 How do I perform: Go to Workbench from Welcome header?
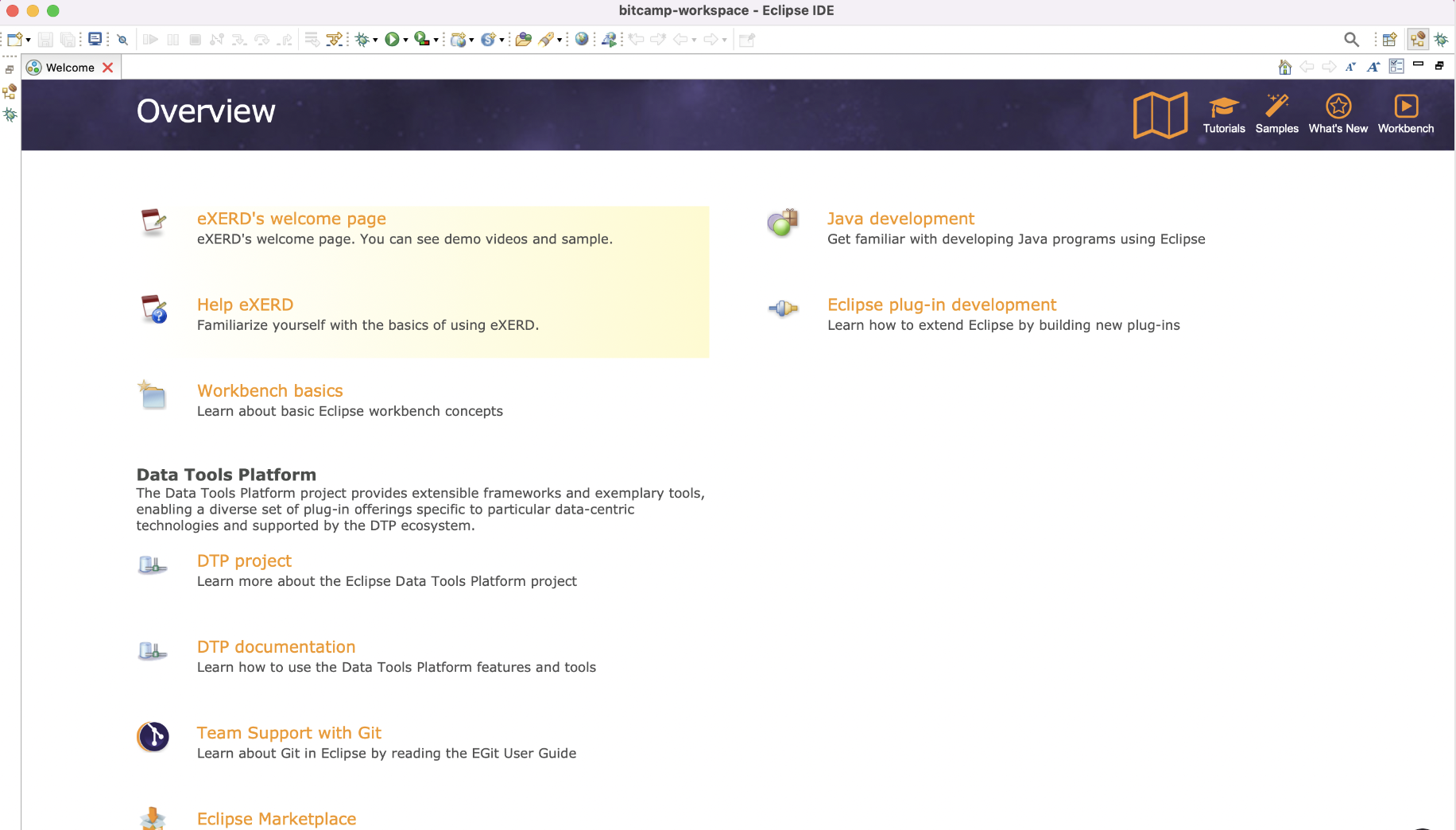1406,114
